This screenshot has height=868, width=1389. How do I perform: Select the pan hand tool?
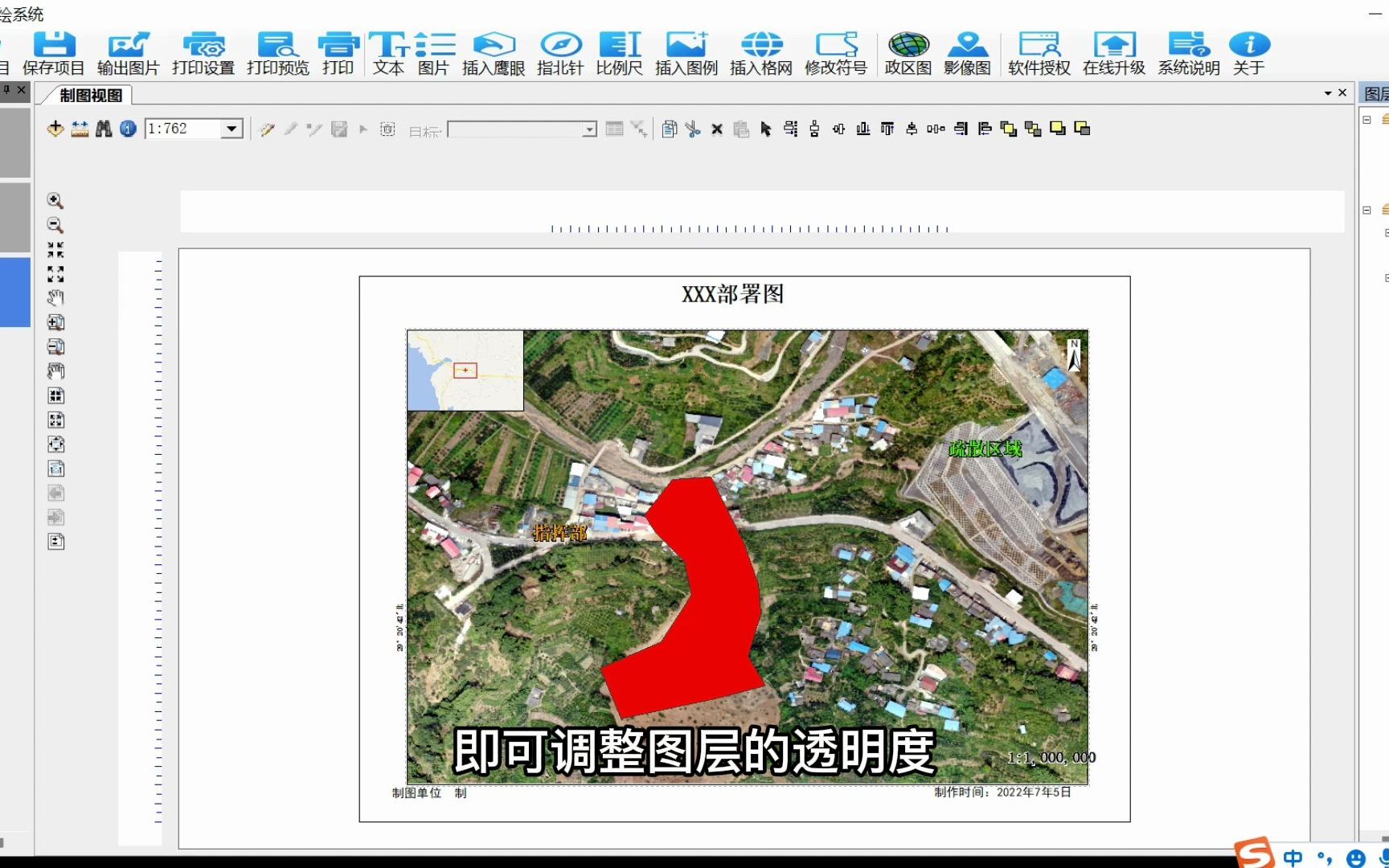point(55,298)
